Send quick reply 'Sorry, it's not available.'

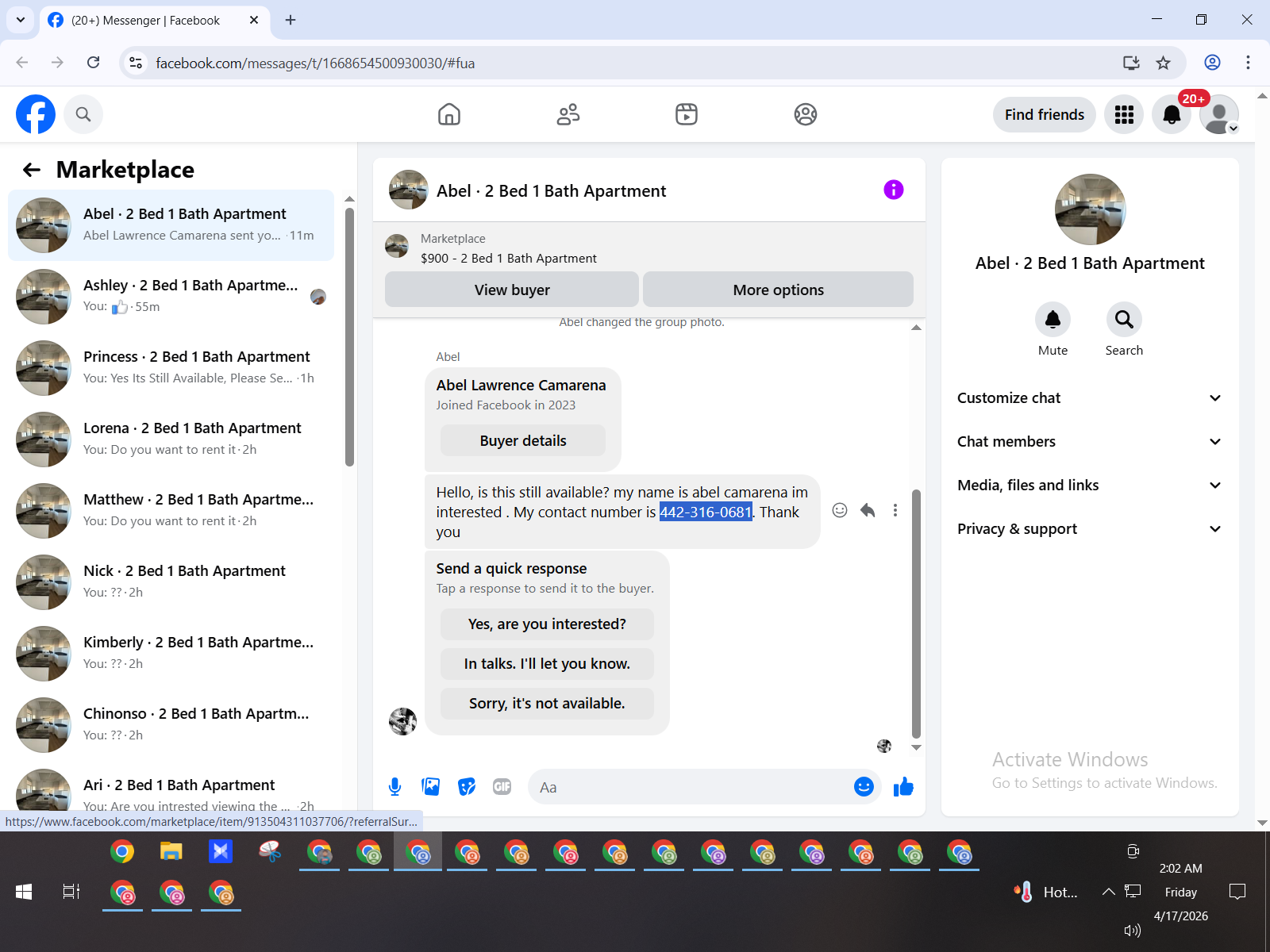(547, 704)
